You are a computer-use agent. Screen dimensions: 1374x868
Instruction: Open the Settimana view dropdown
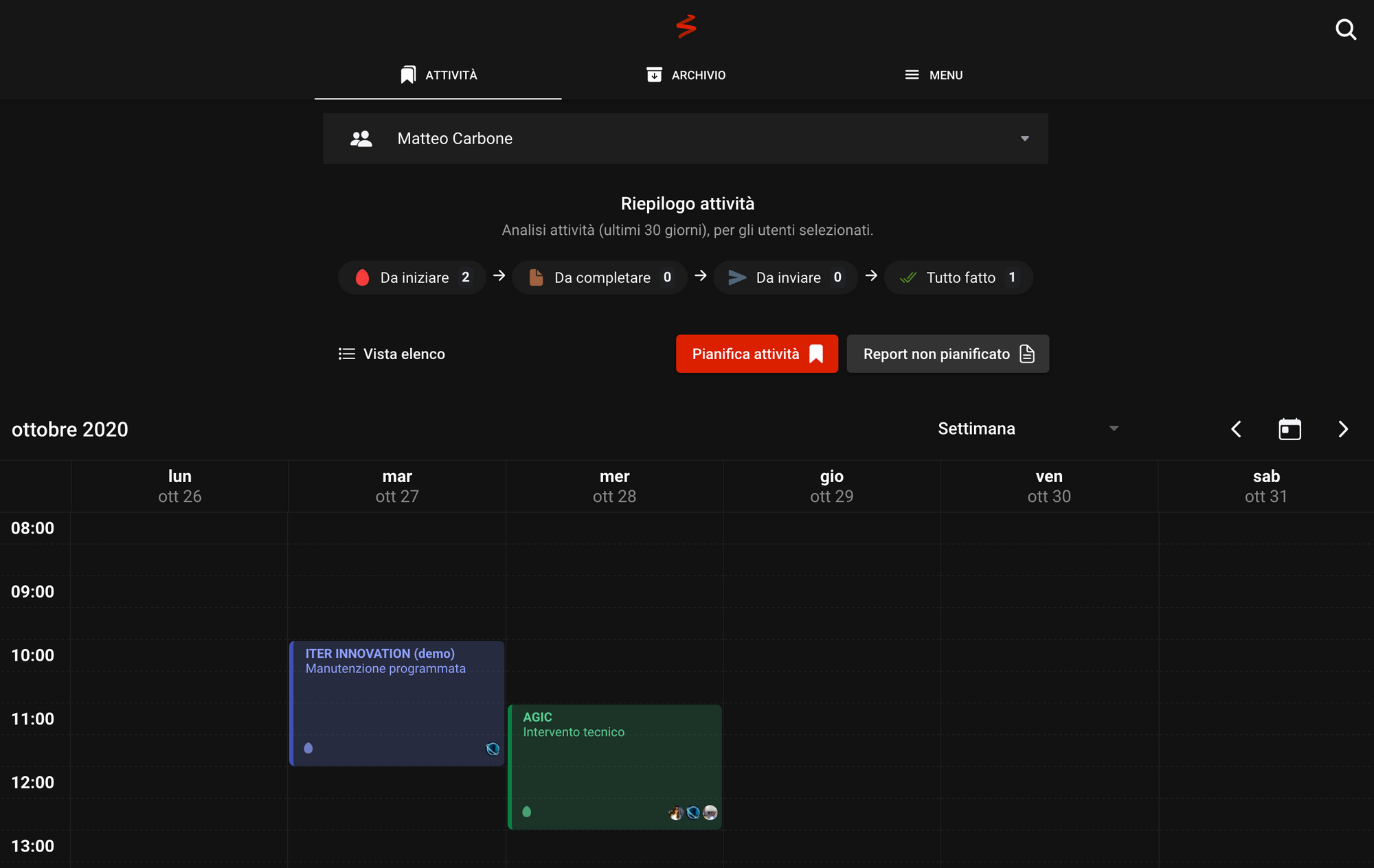(x=1028, y=429)
